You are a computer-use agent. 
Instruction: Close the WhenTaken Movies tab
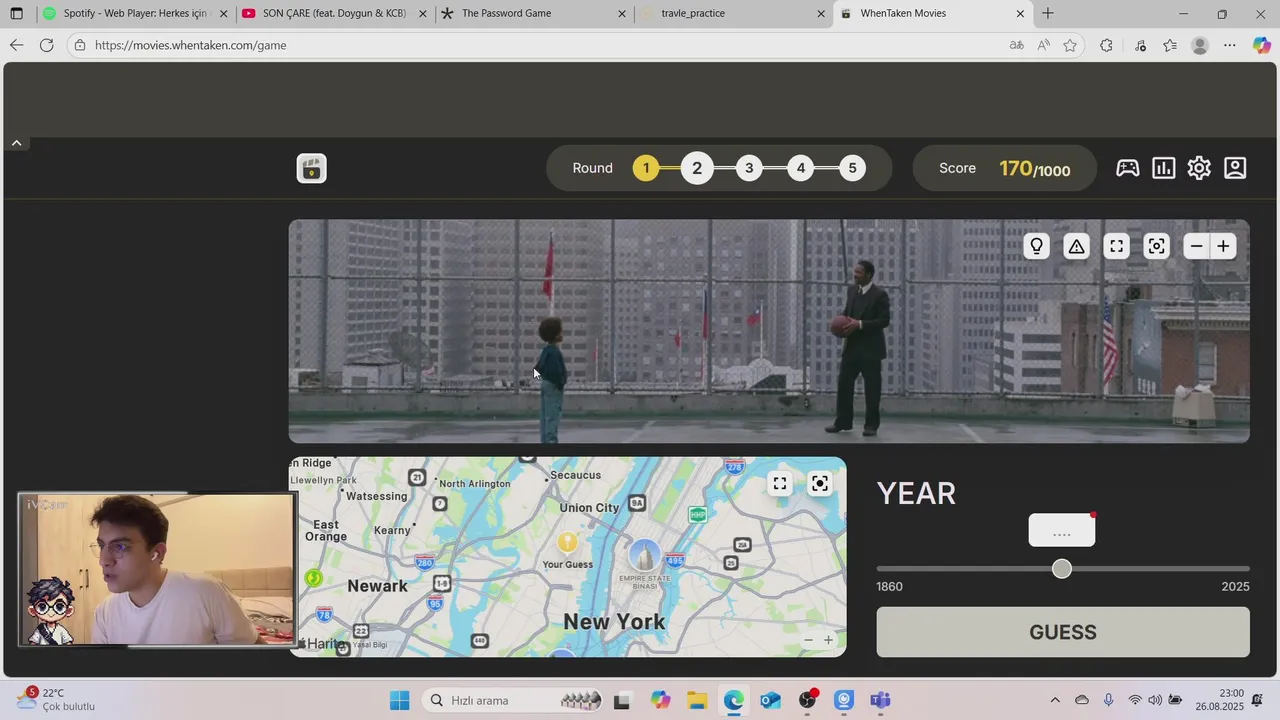(1020, 14)
